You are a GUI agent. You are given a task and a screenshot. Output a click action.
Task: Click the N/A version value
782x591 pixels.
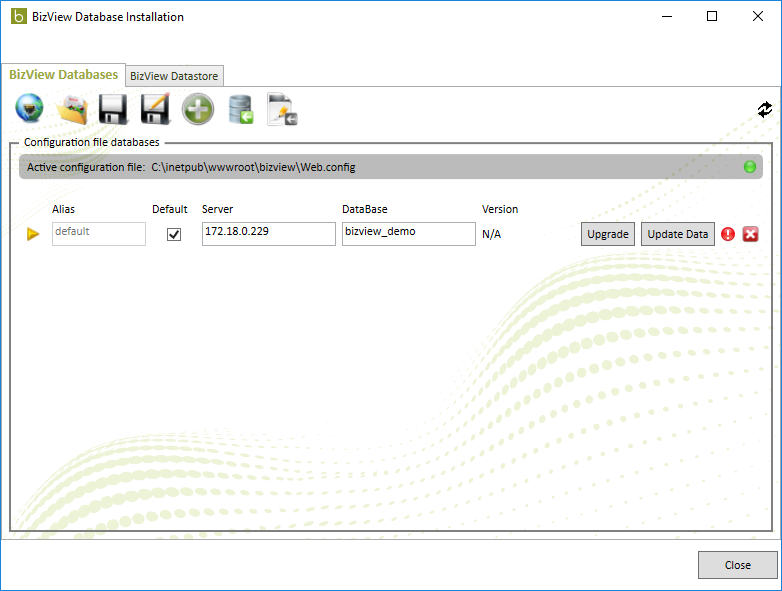coord(491,234)
